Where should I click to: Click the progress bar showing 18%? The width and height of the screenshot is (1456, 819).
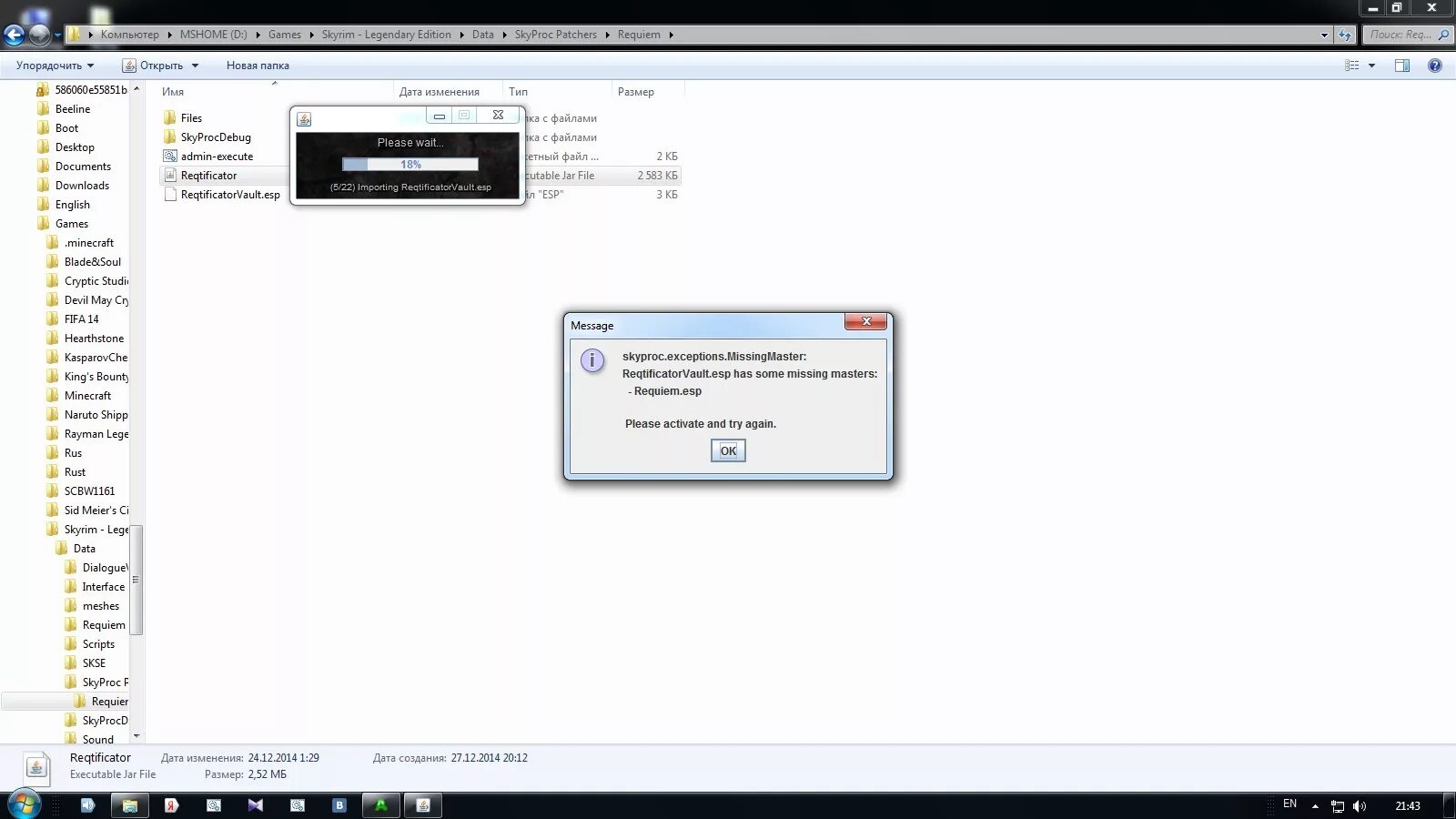click(410, 165)
